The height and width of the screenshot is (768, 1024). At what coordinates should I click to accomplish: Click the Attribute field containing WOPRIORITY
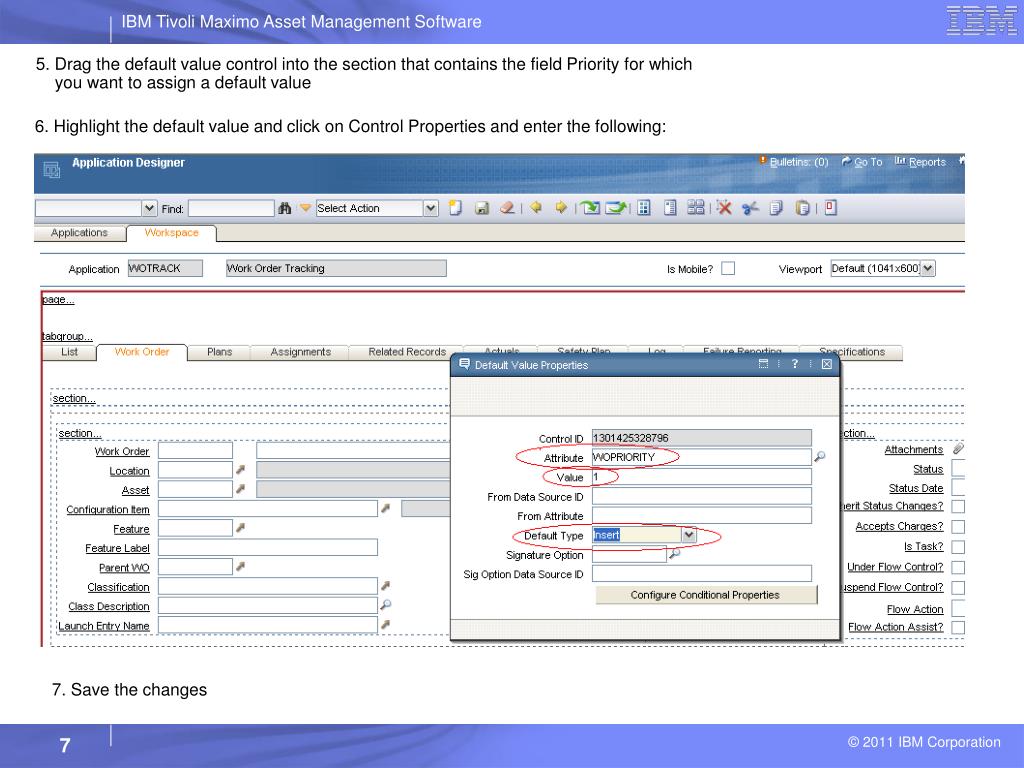point(701,457)
